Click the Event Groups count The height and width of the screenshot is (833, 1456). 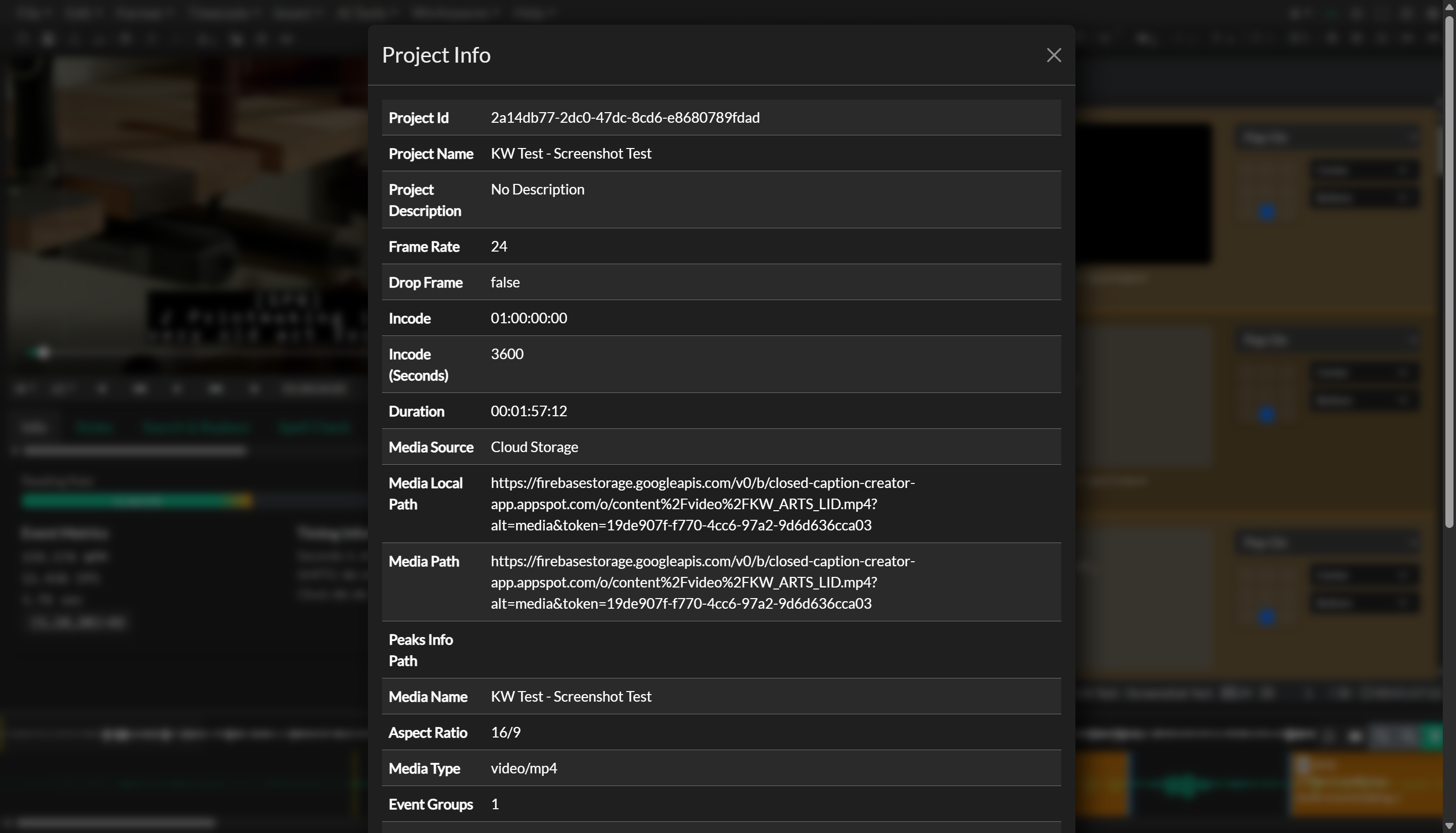494,803
